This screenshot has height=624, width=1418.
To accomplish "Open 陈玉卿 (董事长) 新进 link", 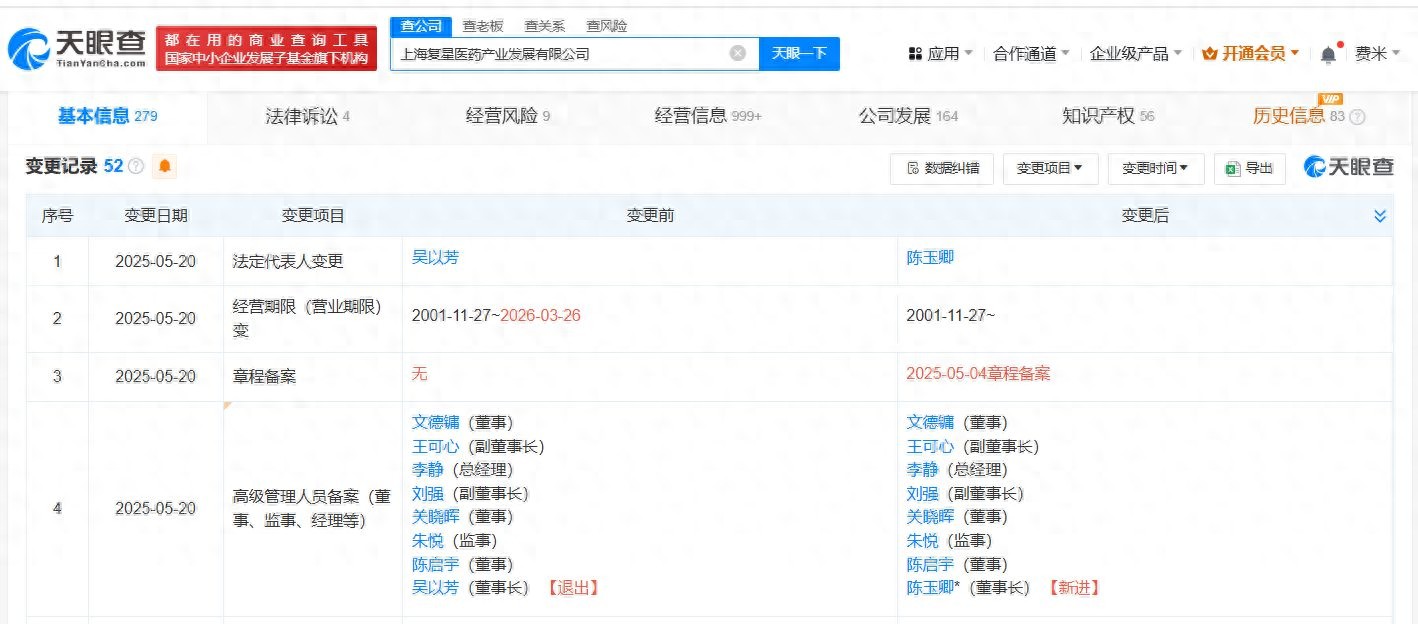I will click(930, 587).
